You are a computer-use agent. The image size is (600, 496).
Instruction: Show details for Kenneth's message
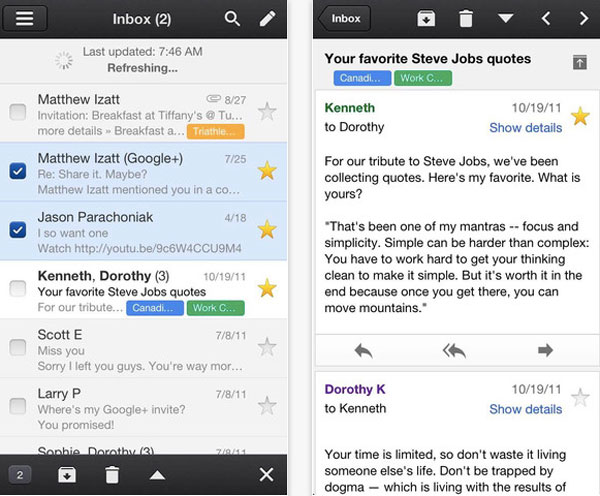coord(525,128)
